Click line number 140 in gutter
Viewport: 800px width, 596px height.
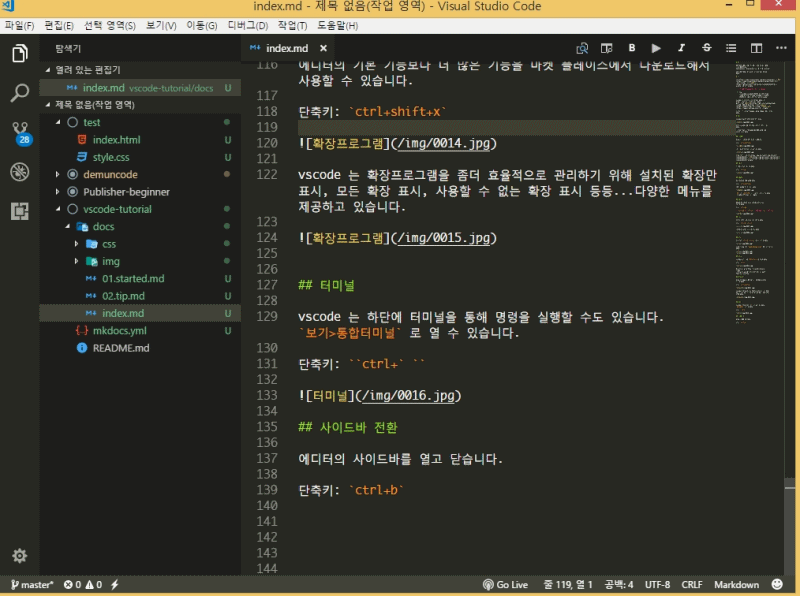267,506
